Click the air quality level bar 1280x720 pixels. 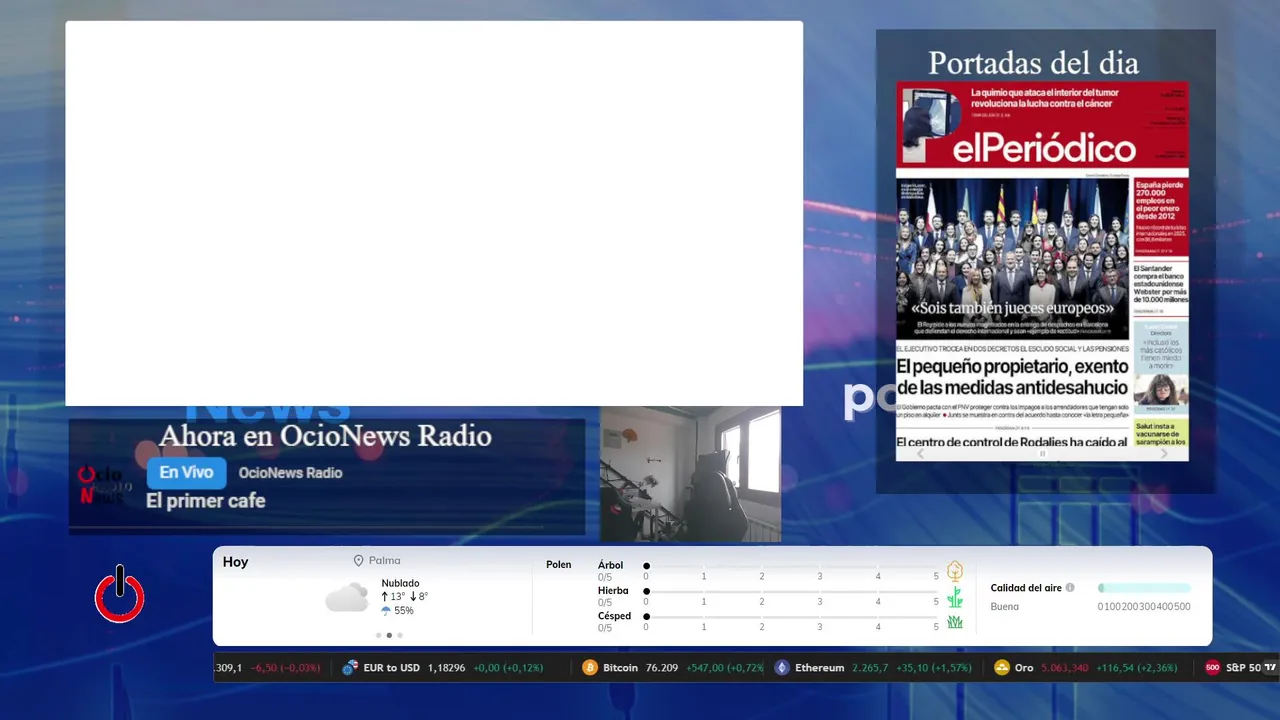[1144, 588]
